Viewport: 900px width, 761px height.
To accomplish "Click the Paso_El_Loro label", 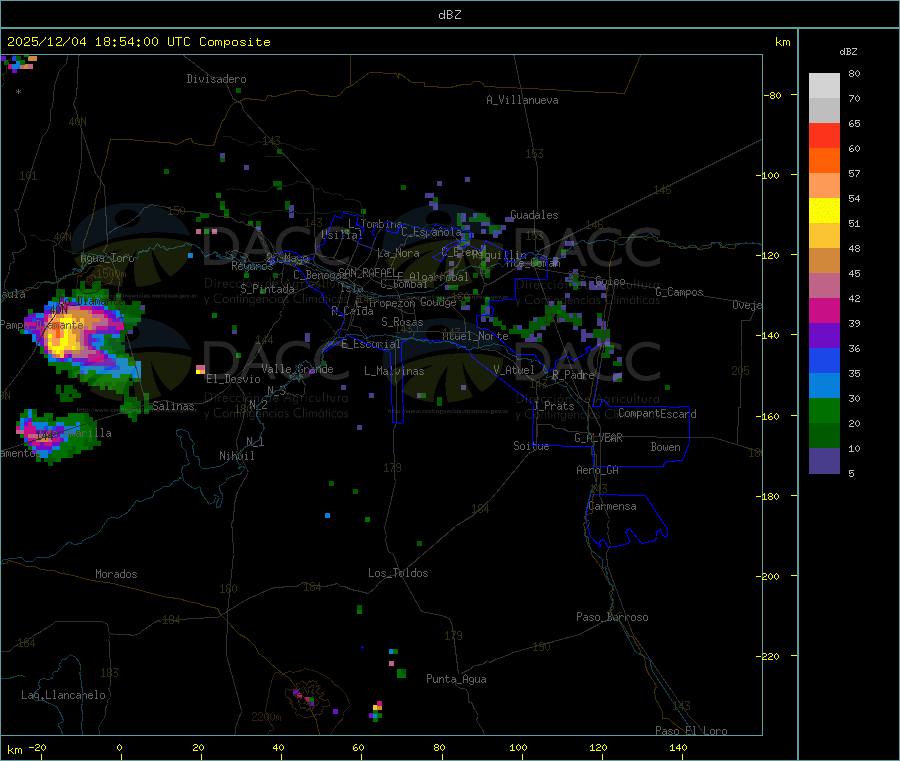I will tap(692, 731).
